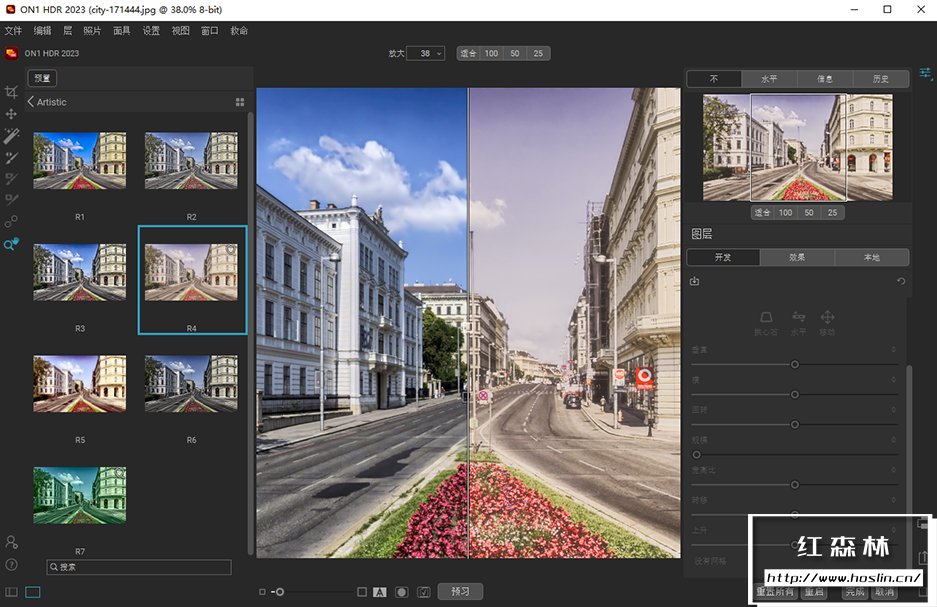Click the 预习 preview button
Image resolution: width=937 pixels, height=607 pixels.
460,591
